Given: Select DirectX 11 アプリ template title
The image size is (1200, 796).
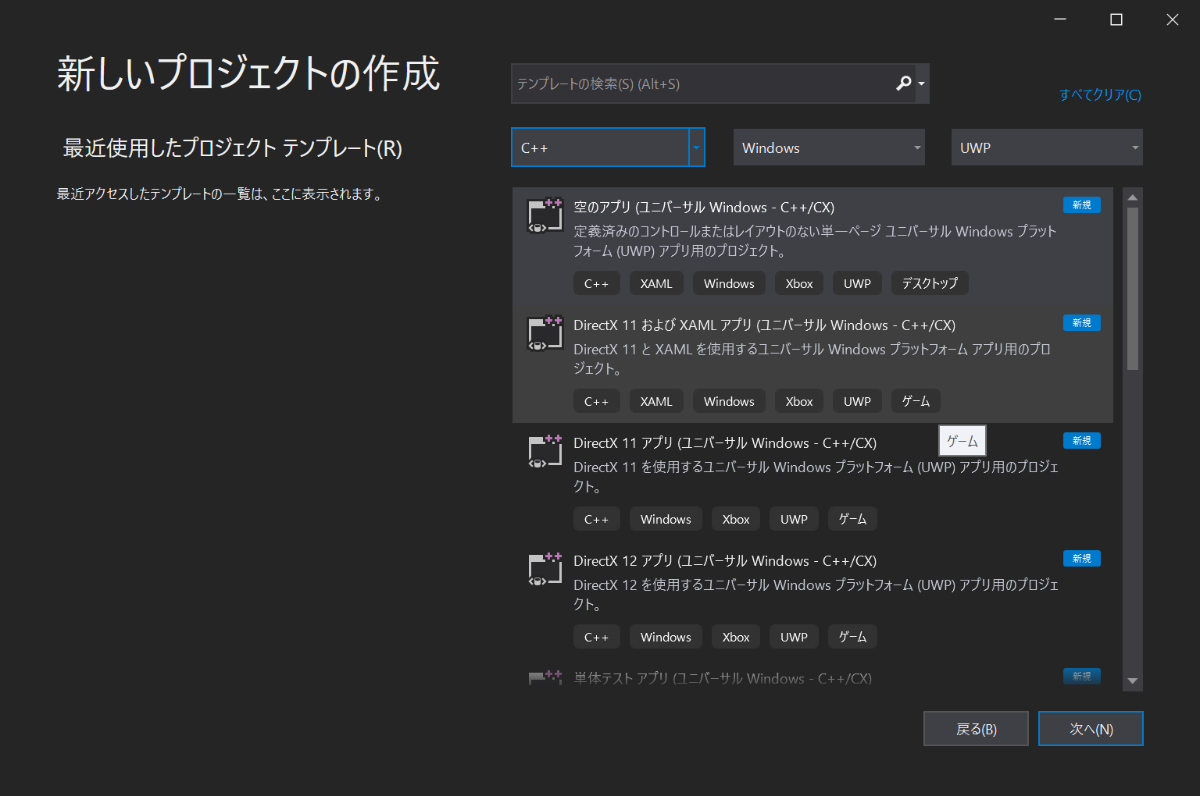Looking at the screenshot, I should [x=725, y=443].
